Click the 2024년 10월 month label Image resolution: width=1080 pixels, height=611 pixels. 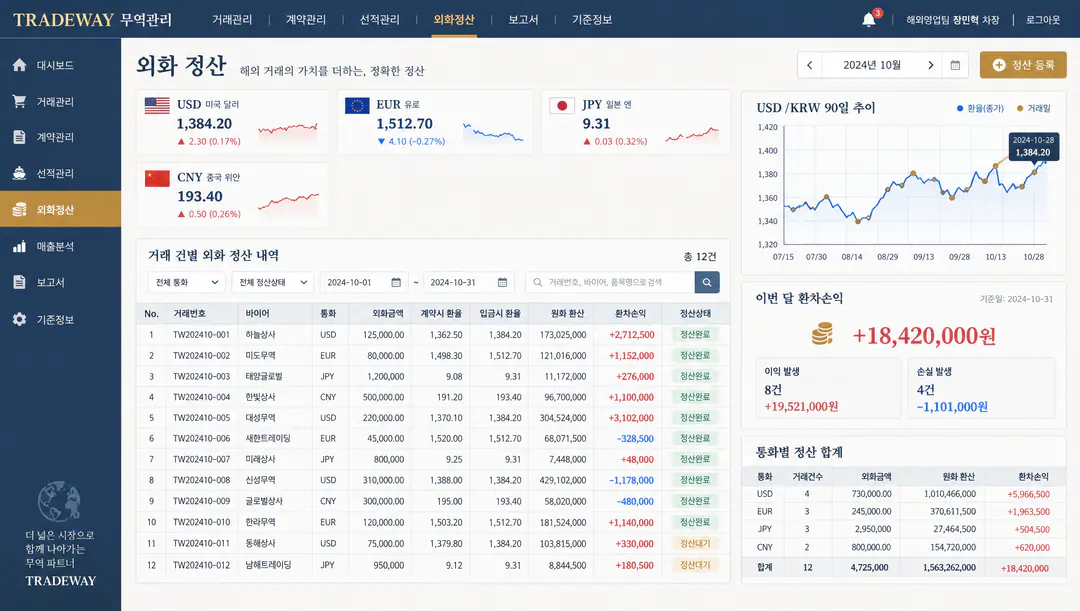[872, 65]
